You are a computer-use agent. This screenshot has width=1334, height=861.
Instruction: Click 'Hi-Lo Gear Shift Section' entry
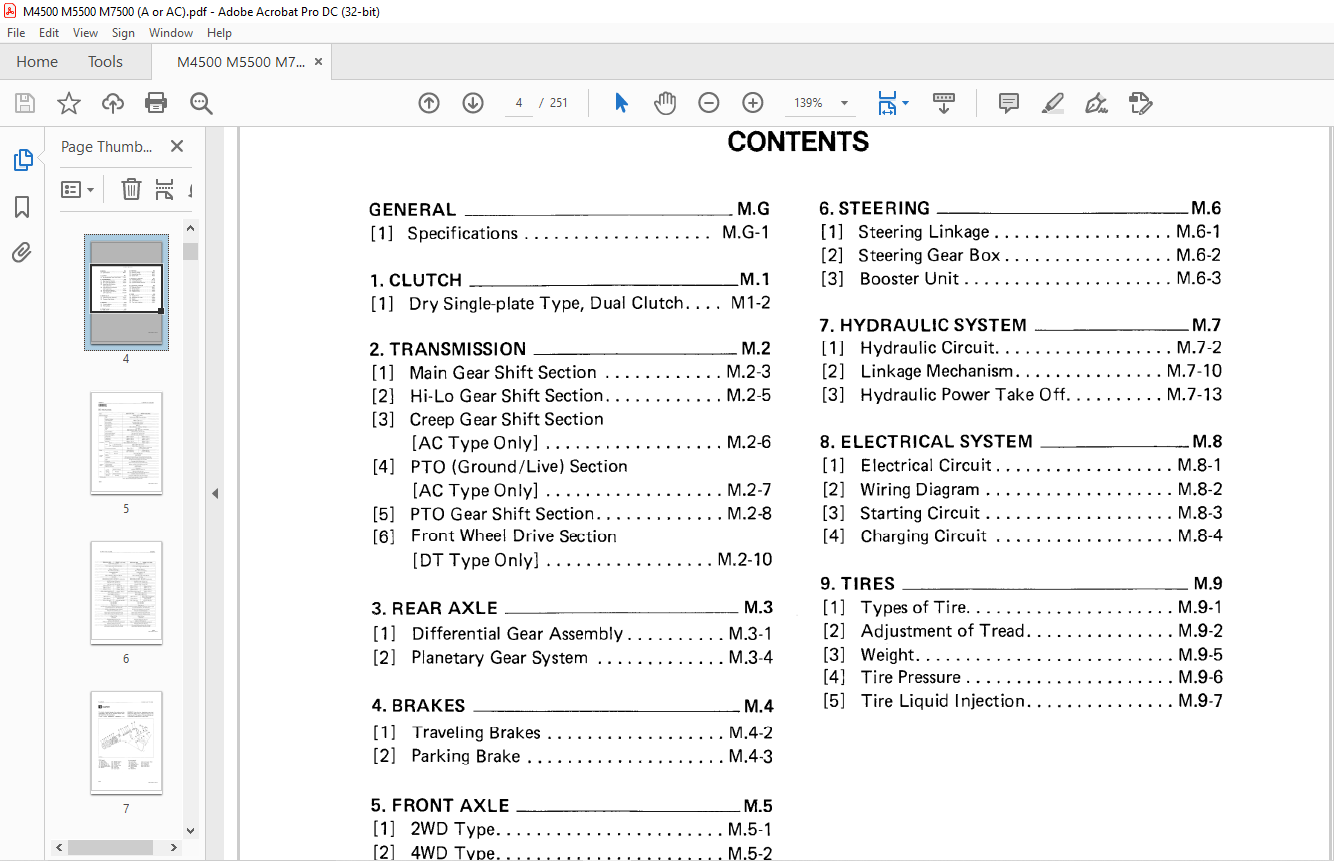506,396
